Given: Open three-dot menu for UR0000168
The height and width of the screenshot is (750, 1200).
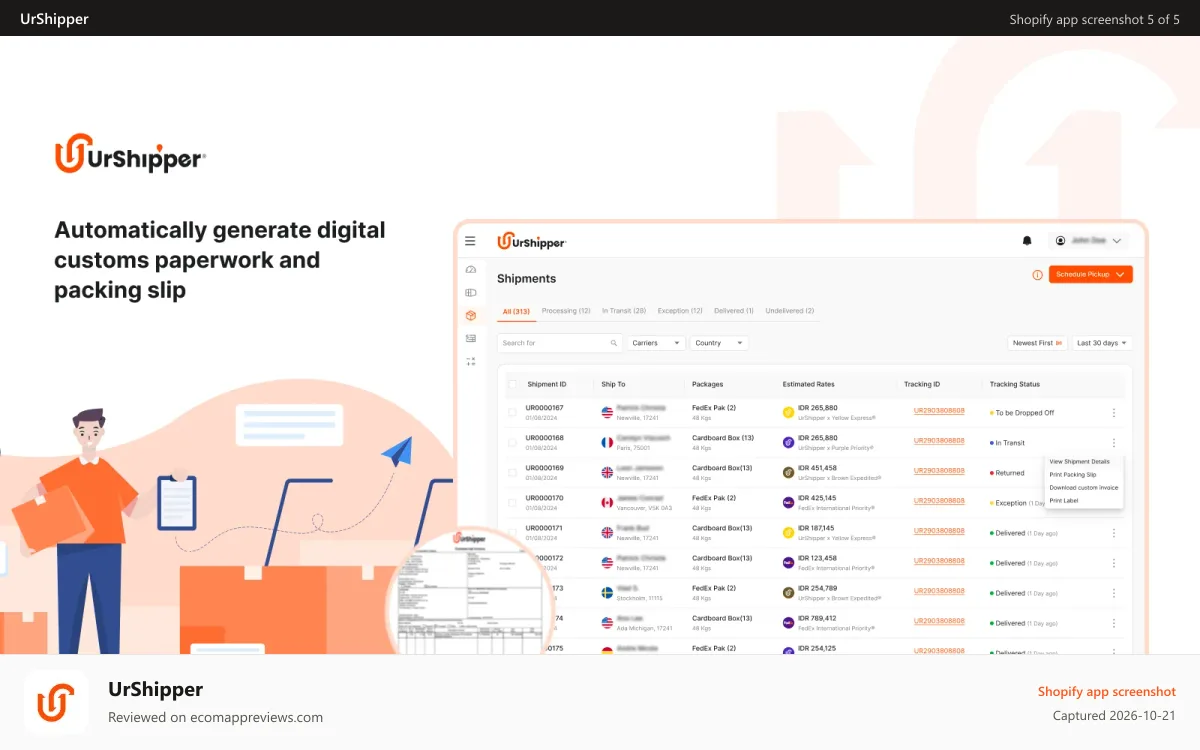Looking at the screenshot, I should pyautogui.click(x=1114, y=443).
